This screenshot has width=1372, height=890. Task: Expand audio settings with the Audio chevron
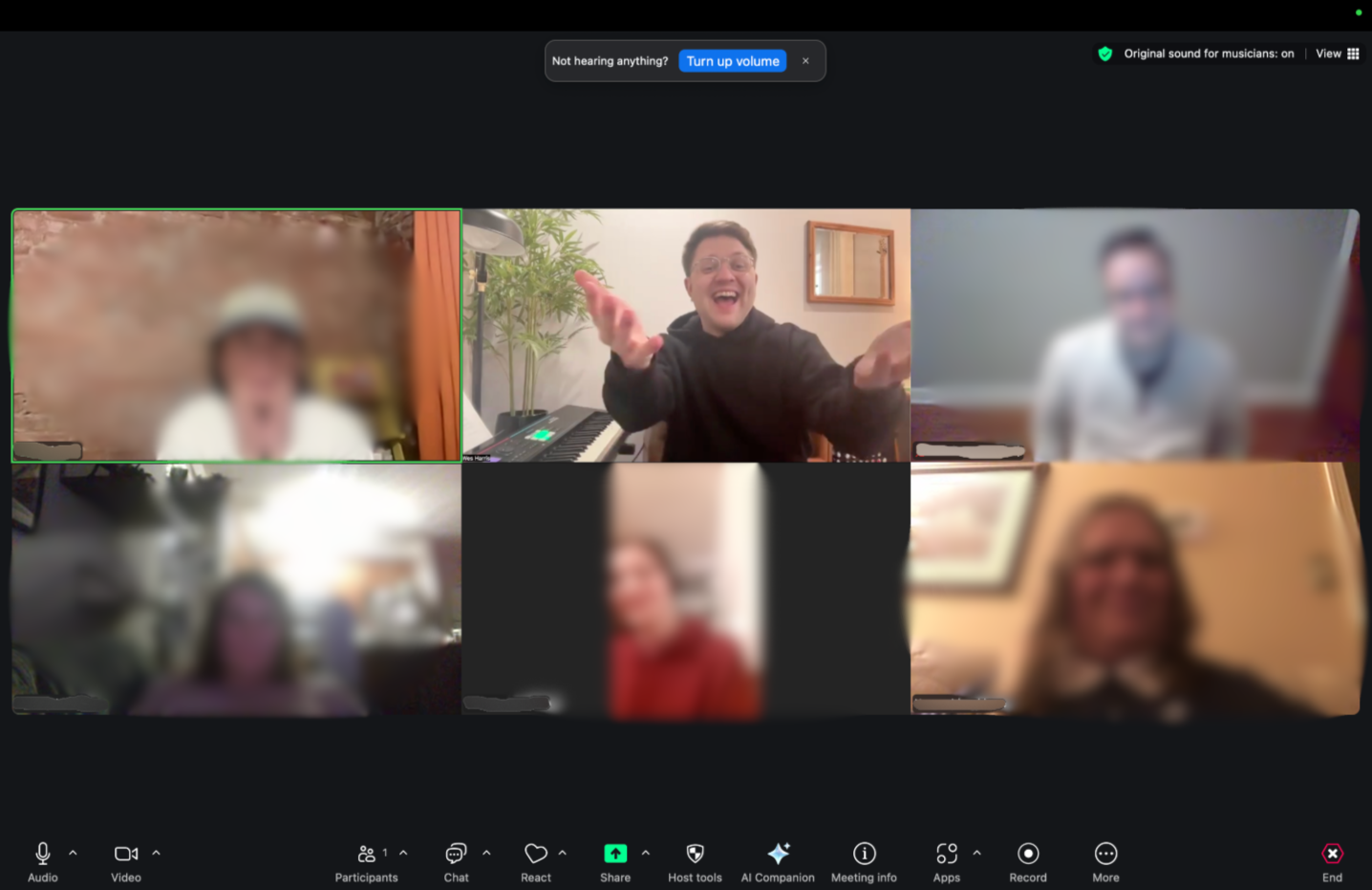click(x=72, y=851)
